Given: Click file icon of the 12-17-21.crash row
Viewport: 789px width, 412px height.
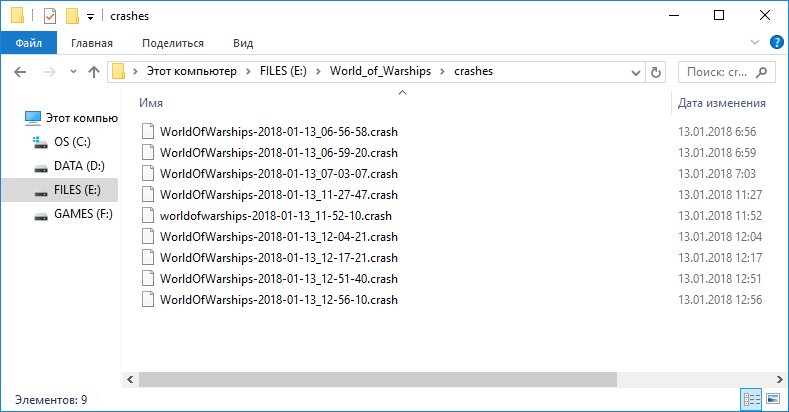Looking at the screenshot, I should [148, 258].
